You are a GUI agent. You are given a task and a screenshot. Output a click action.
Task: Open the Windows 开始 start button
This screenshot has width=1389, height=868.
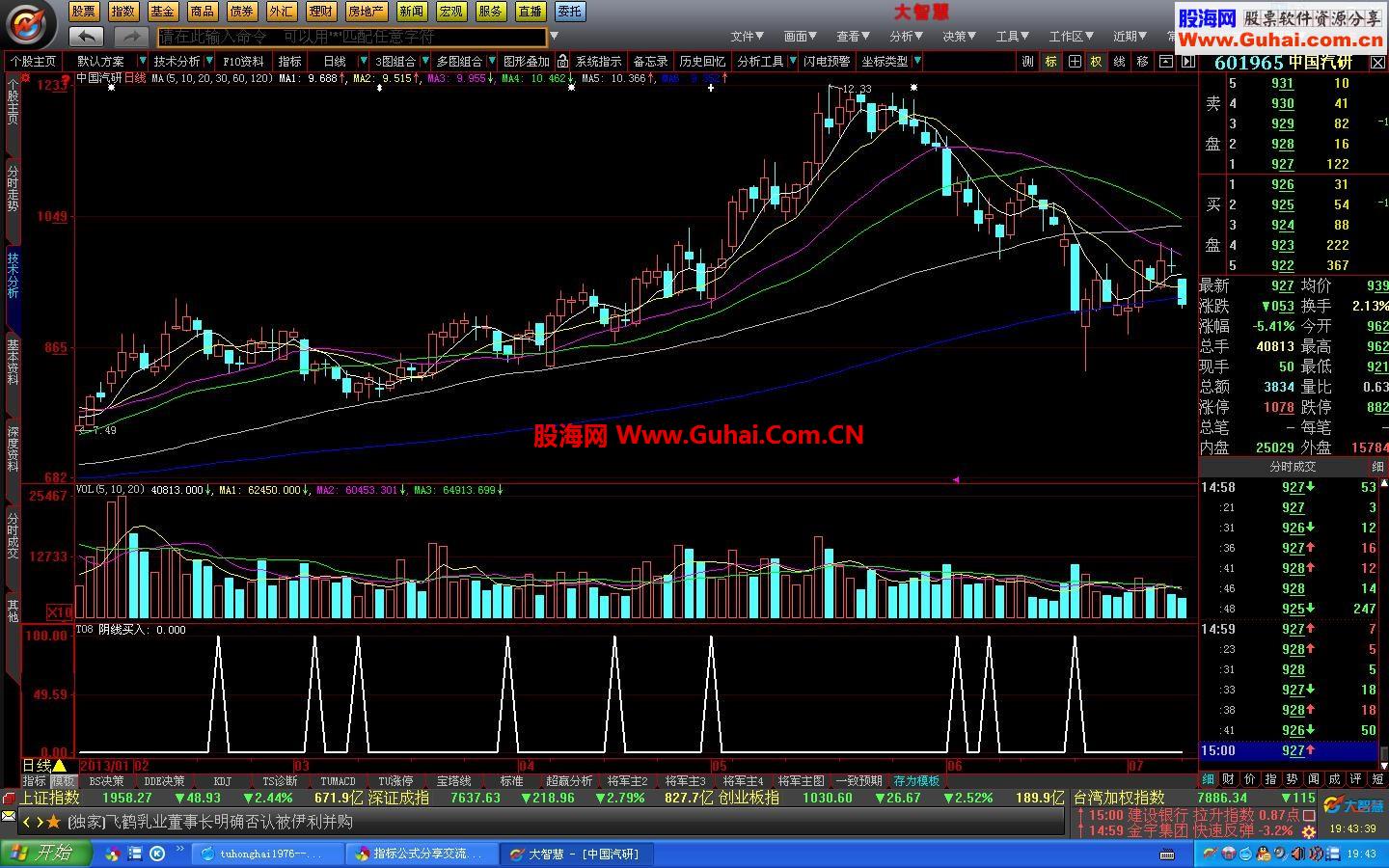click(45, 854)
